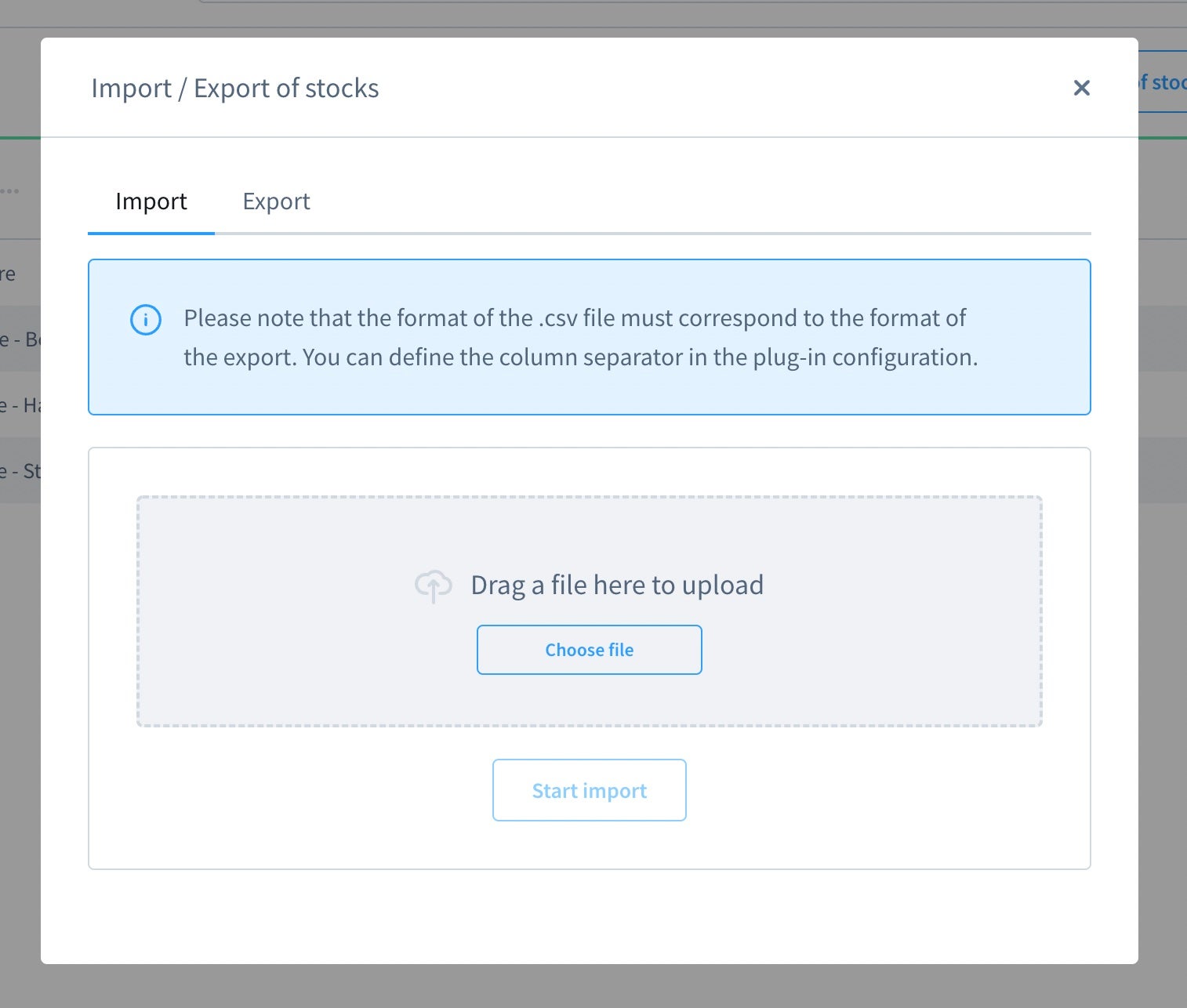1187x1008 pixels.
Task: Click the 'Drag a file here to upload' text
Action: point(617,585)
